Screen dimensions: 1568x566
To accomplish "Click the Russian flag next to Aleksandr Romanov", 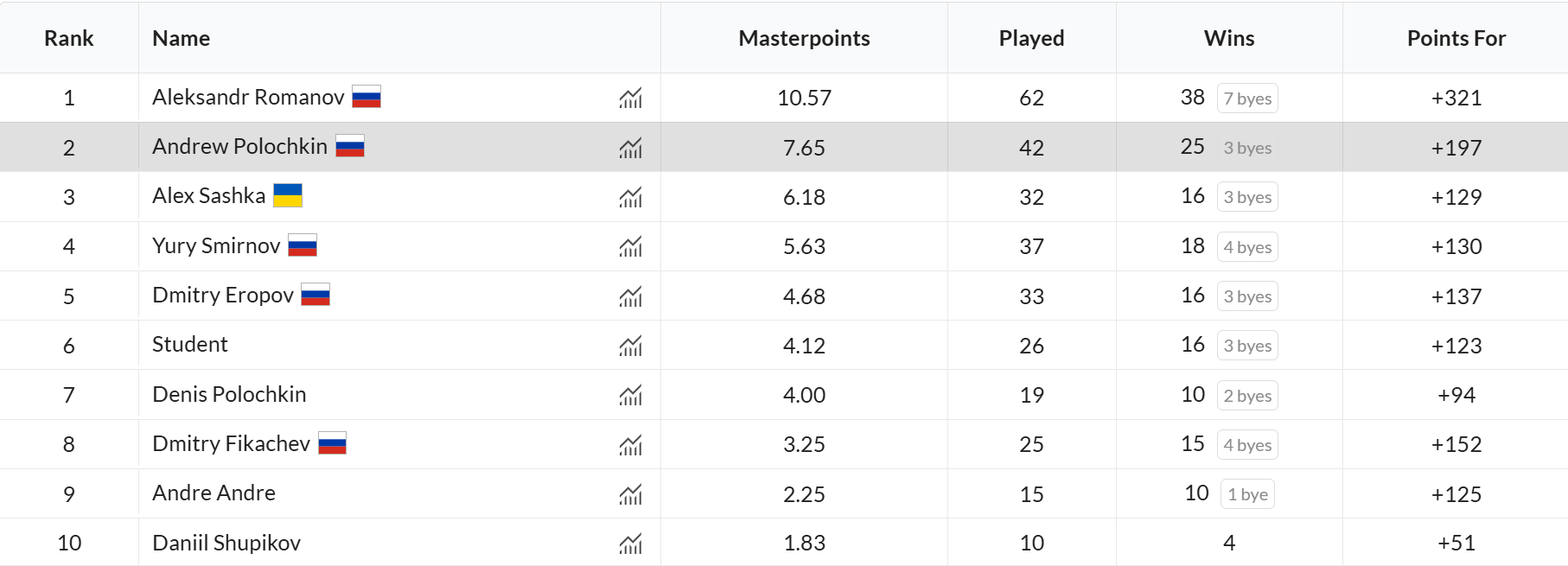I will [x=367, y=97].
